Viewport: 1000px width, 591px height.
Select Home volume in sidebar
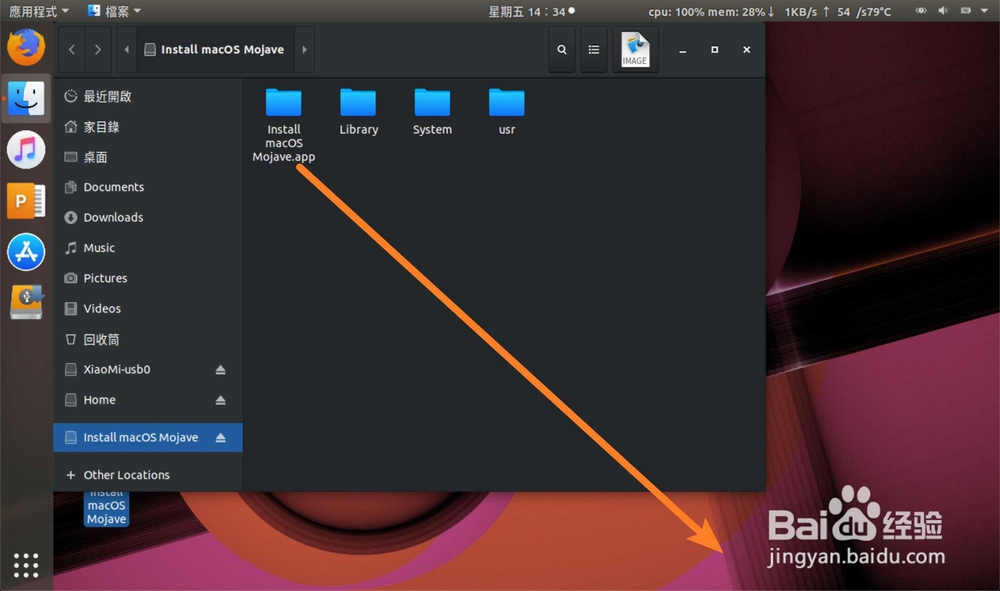[x=148, y=400]
